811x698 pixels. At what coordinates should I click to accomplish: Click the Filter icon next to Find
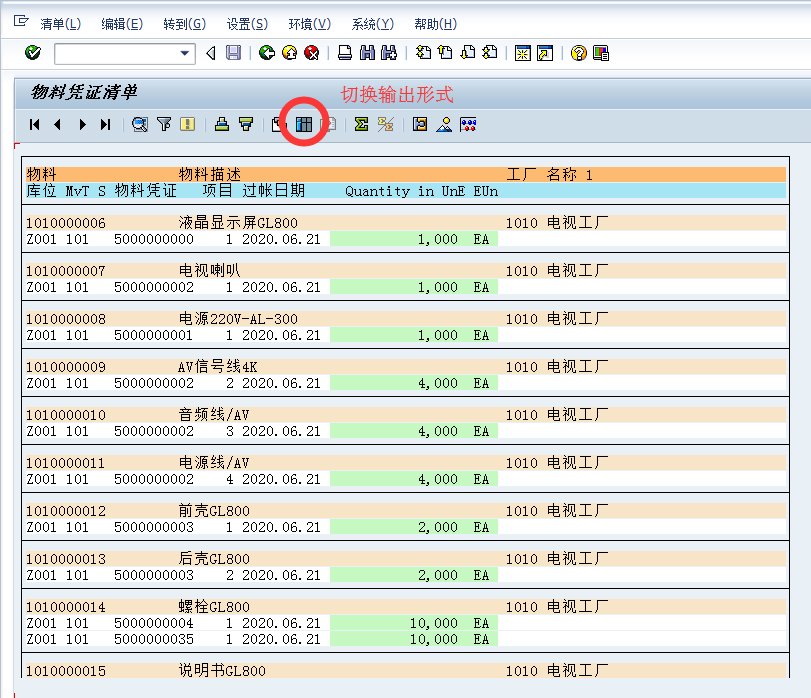point(163,123)
